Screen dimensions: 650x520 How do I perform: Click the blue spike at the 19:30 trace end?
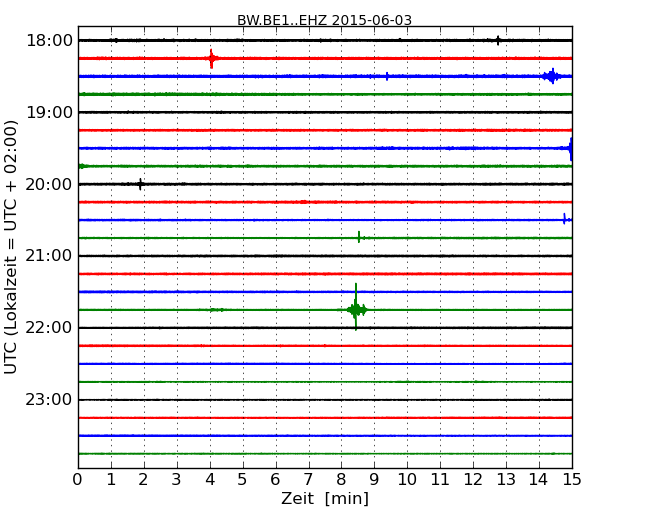[x=570, y=148]
